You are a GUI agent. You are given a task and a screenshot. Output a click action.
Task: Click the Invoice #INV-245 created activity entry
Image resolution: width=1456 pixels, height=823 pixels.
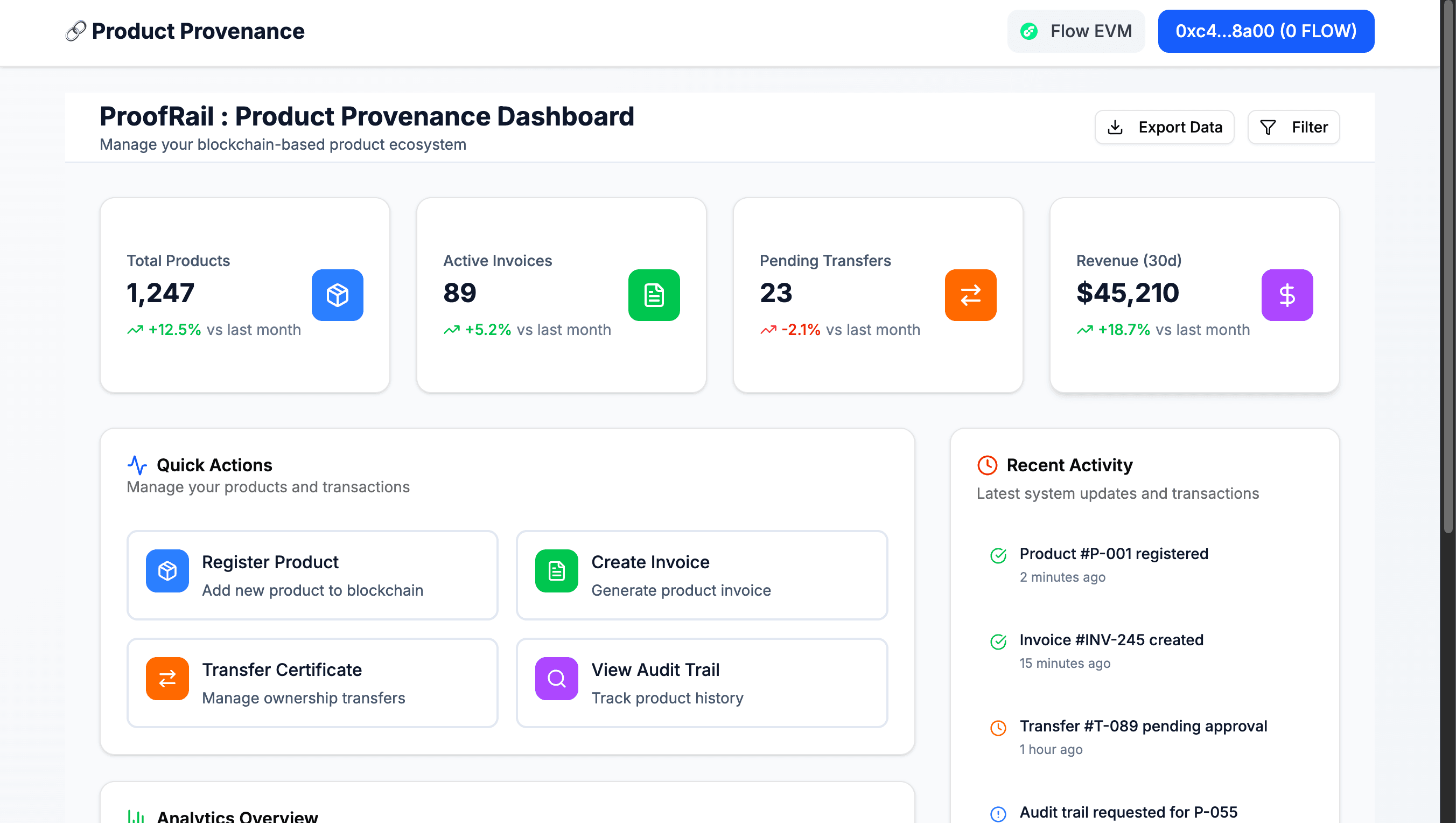click(1111, 639)
